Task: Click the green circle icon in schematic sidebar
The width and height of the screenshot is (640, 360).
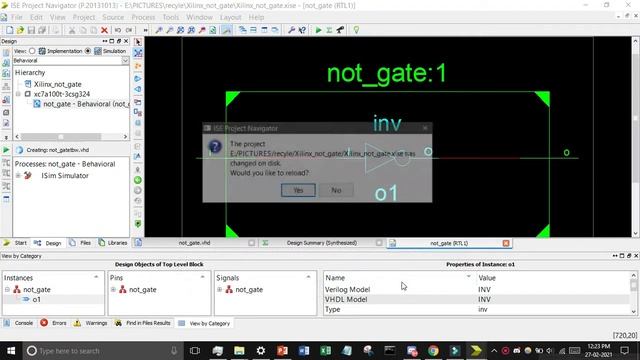Action: [138, 180]
